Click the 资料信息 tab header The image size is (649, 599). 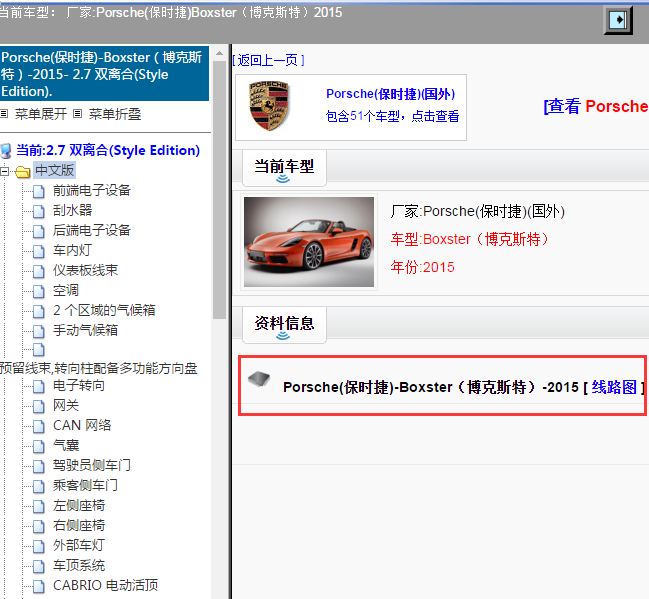(x=284, y=325)
